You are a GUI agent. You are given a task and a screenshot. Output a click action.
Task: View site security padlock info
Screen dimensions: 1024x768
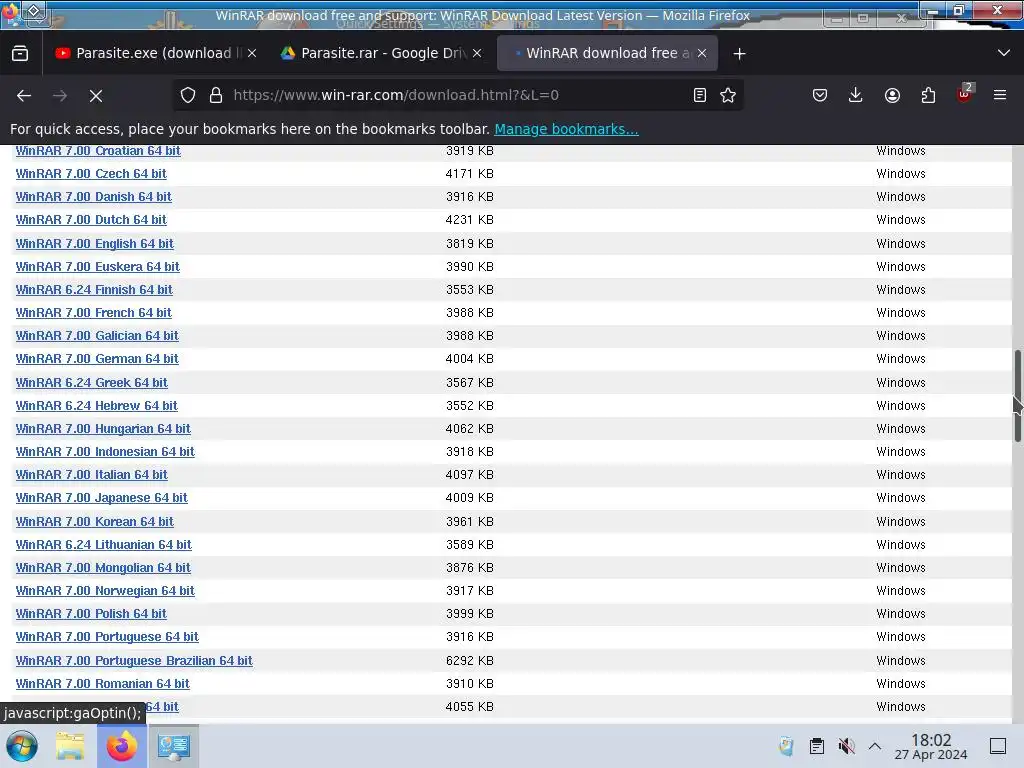pyautogui.click(x=216, y=95)
